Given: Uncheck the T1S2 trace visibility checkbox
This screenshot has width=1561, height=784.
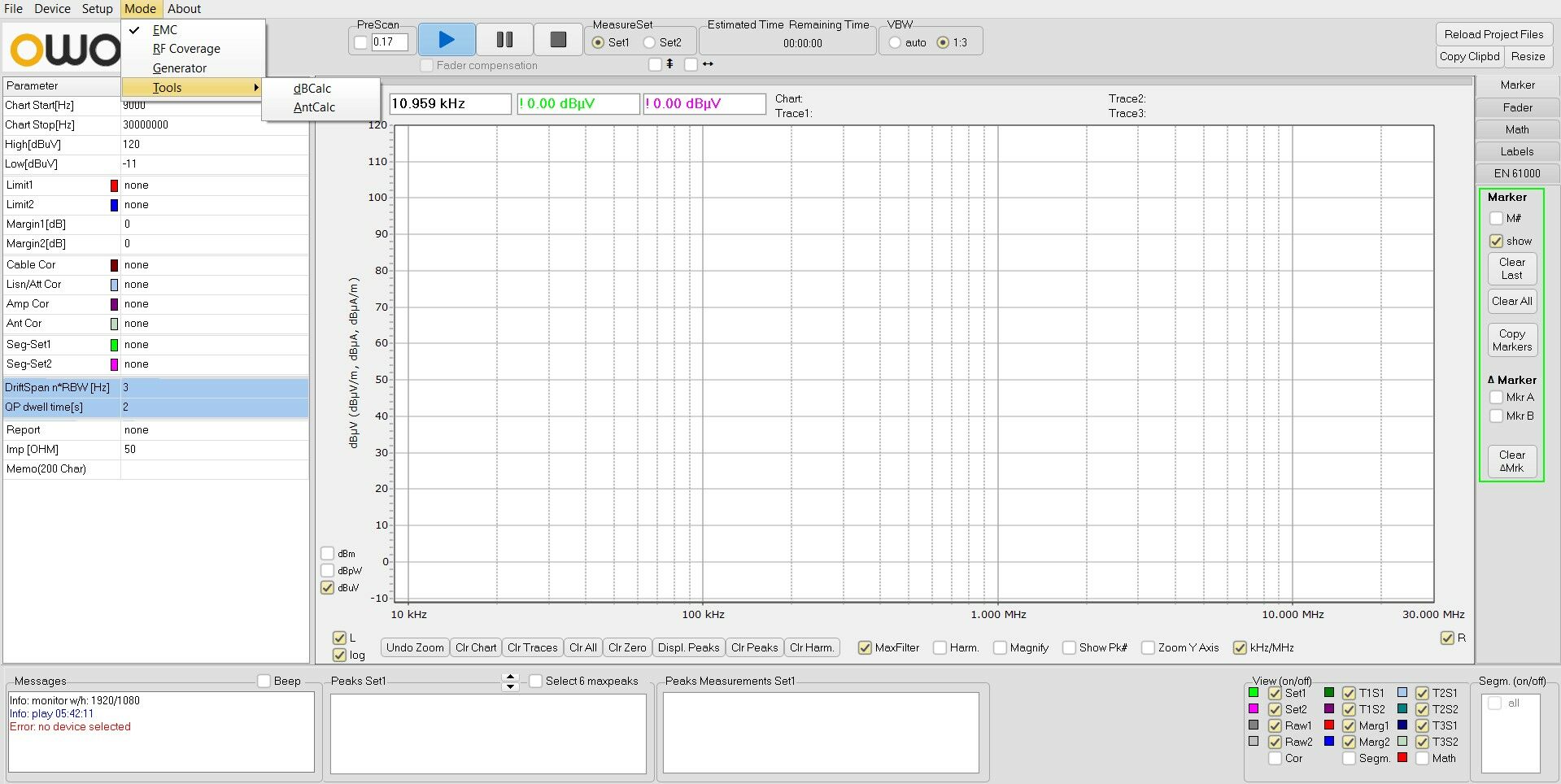Looking at the screenshot, I should pyautogui.click(x=1349, y=709).
